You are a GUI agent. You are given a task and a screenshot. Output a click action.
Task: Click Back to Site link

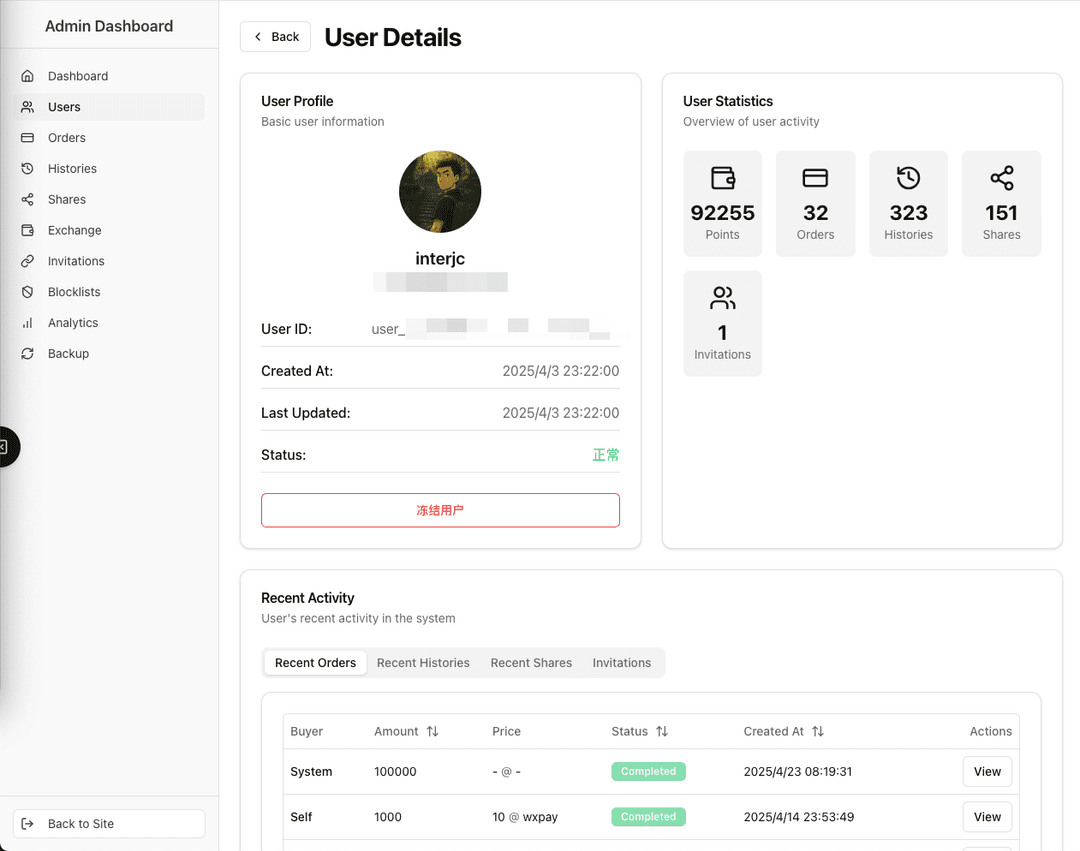(109, 824)
